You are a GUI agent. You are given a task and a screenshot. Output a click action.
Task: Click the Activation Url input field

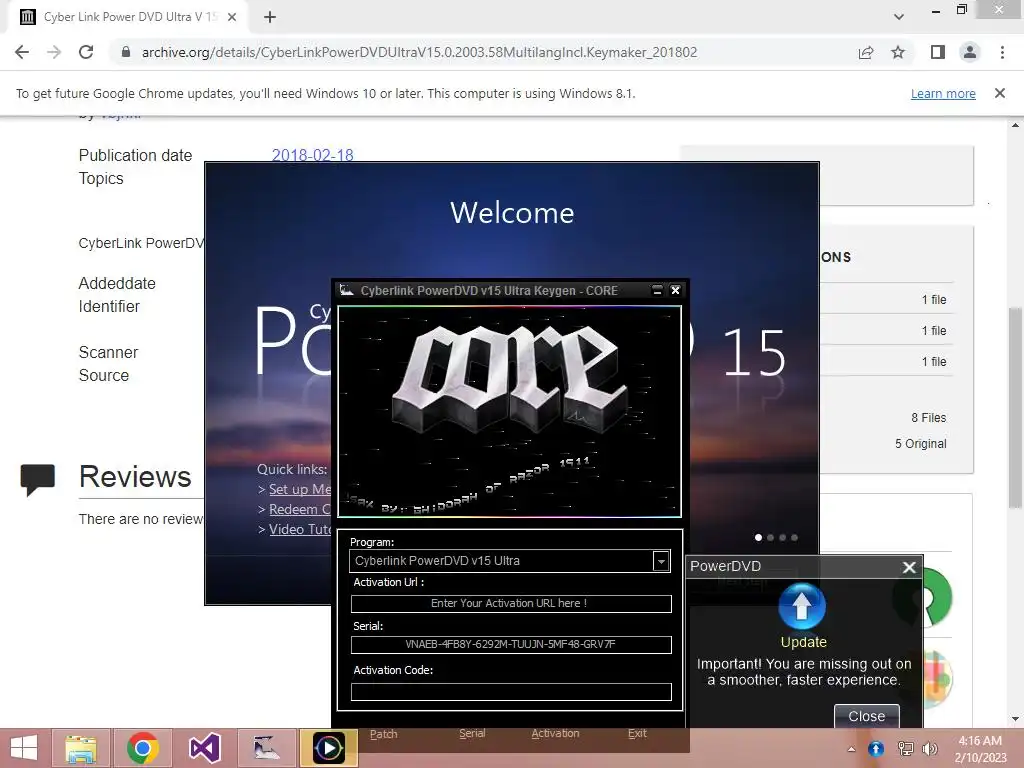(x=511, y=603)
